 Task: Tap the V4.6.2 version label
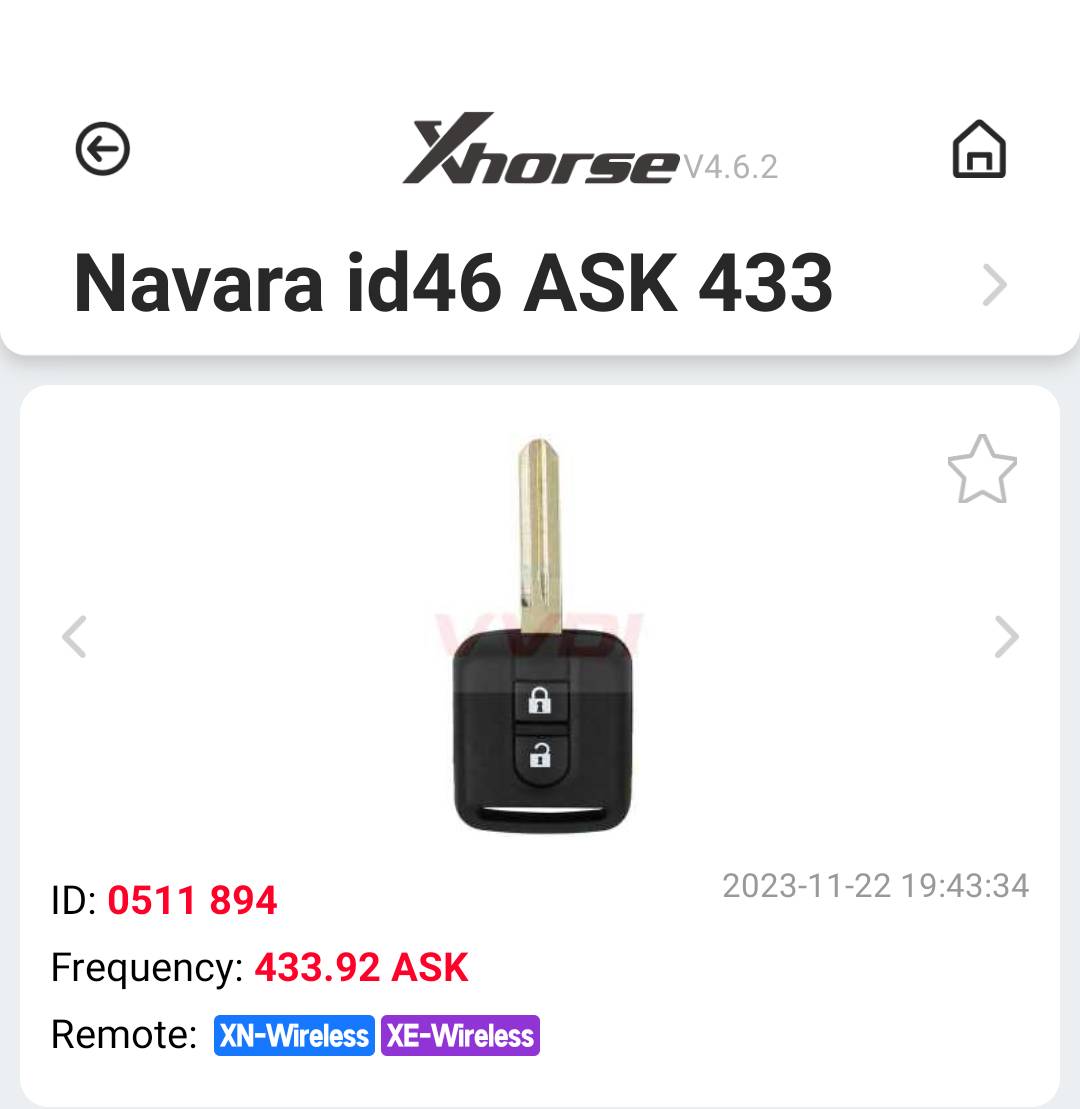(731, 167)
